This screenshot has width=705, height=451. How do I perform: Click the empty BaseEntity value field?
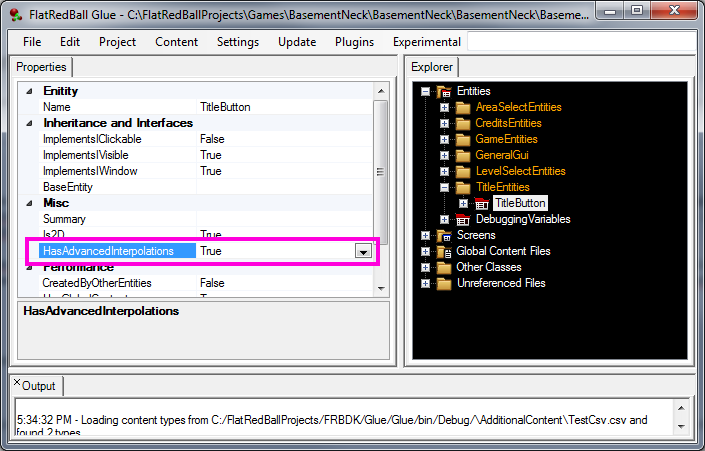point(285,187)
